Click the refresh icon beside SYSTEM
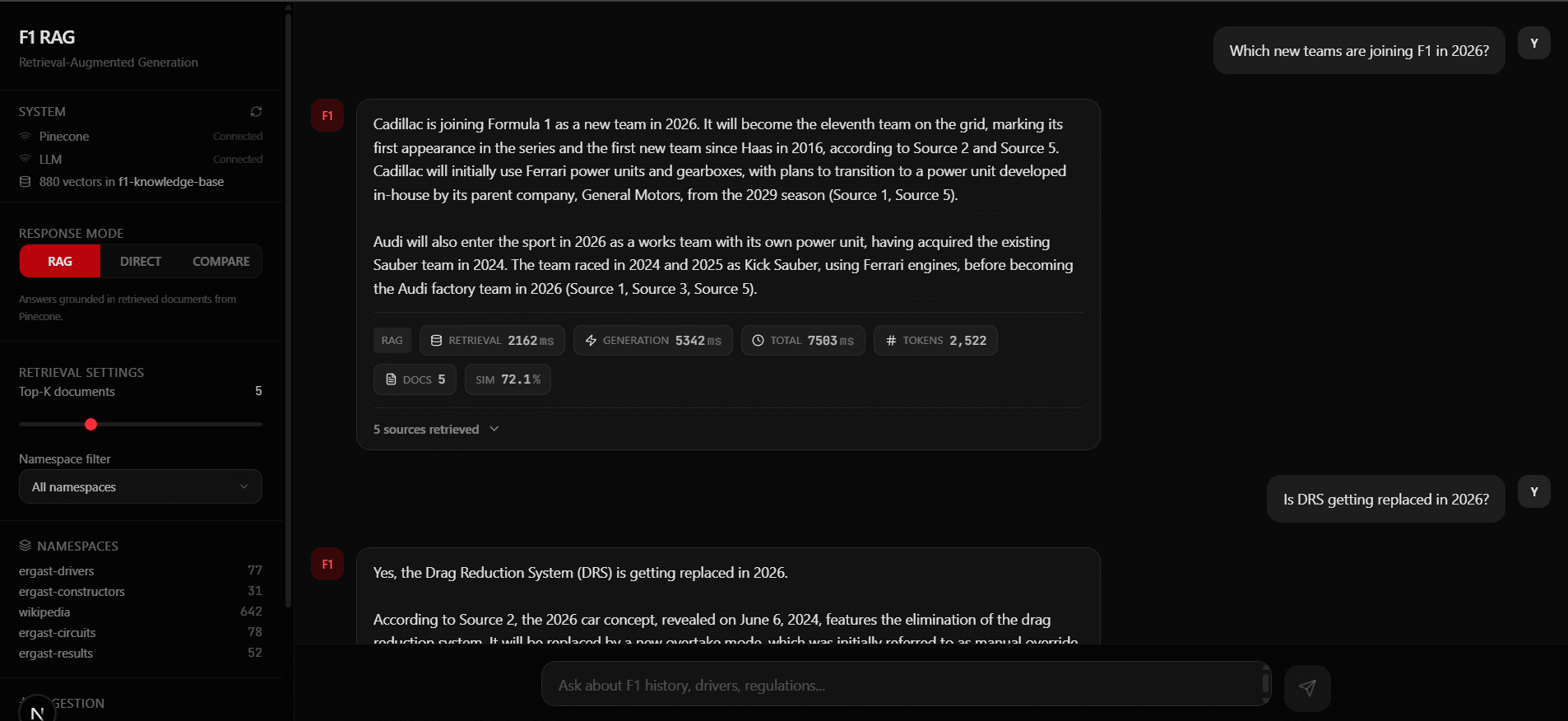This screenshot has height=721, width=1568. [256, 111]
